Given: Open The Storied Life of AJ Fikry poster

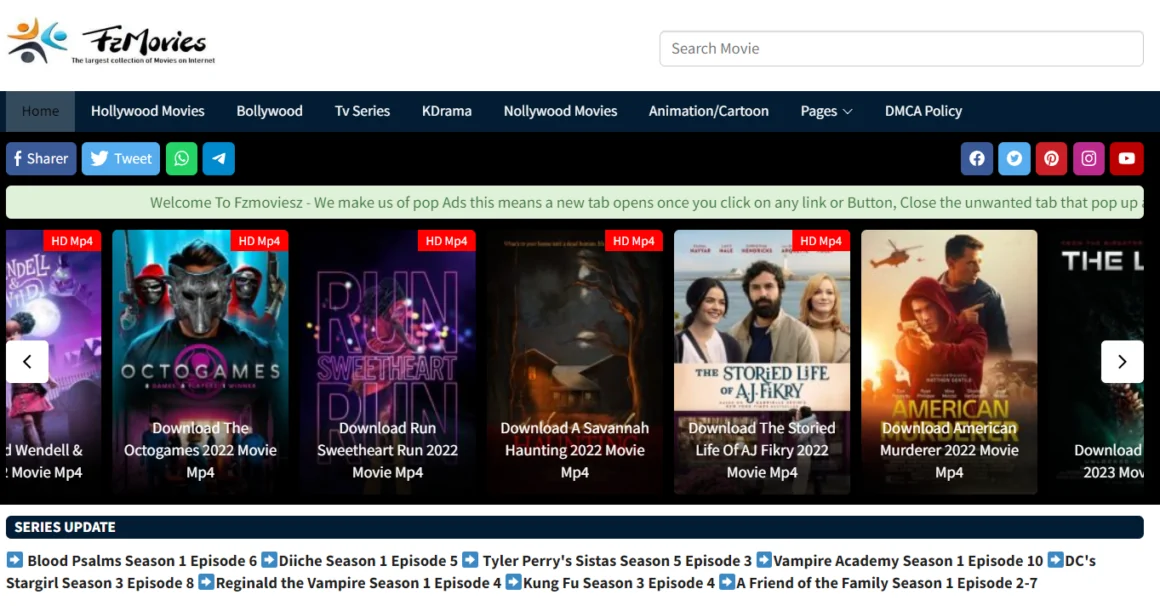Looking at the screenshot, I should coord(762,362).
